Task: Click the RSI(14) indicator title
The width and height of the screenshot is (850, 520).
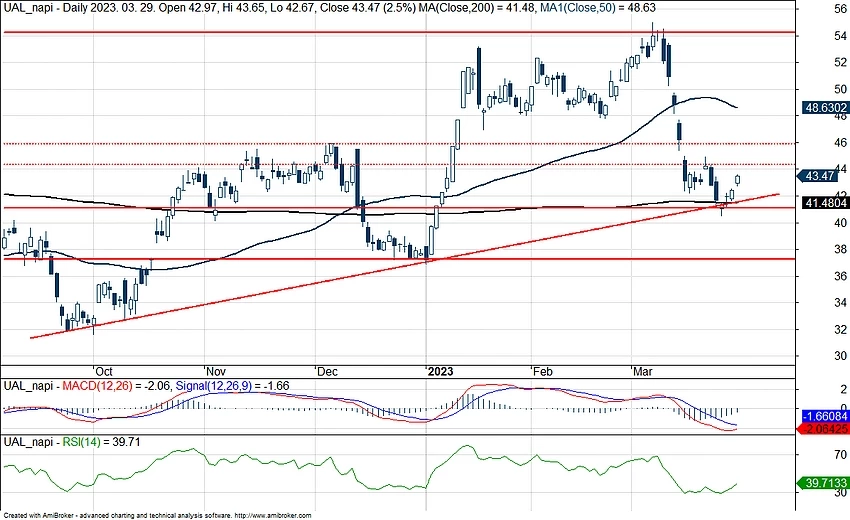Action: (81, 442)
